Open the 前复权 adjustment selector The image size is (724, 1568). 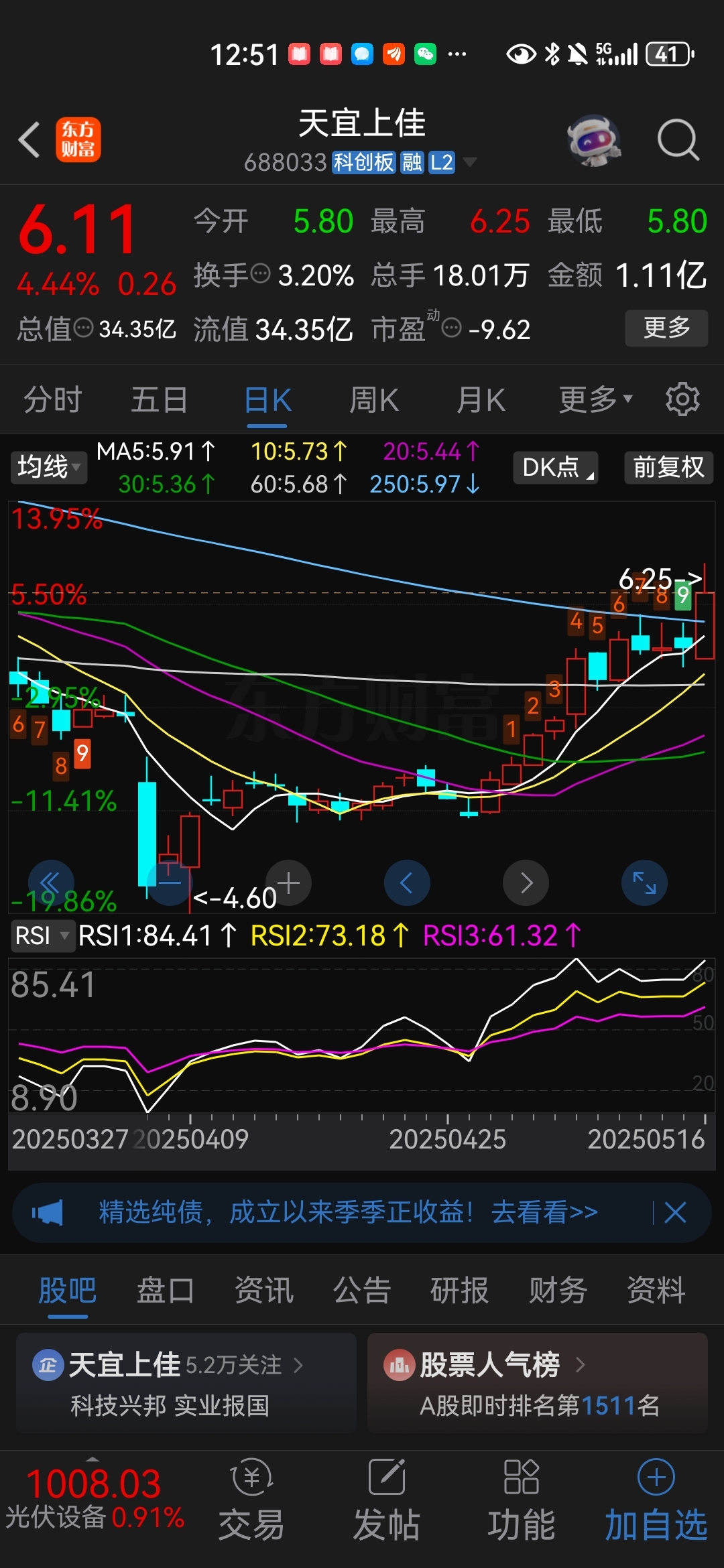(x=669, y=467)
